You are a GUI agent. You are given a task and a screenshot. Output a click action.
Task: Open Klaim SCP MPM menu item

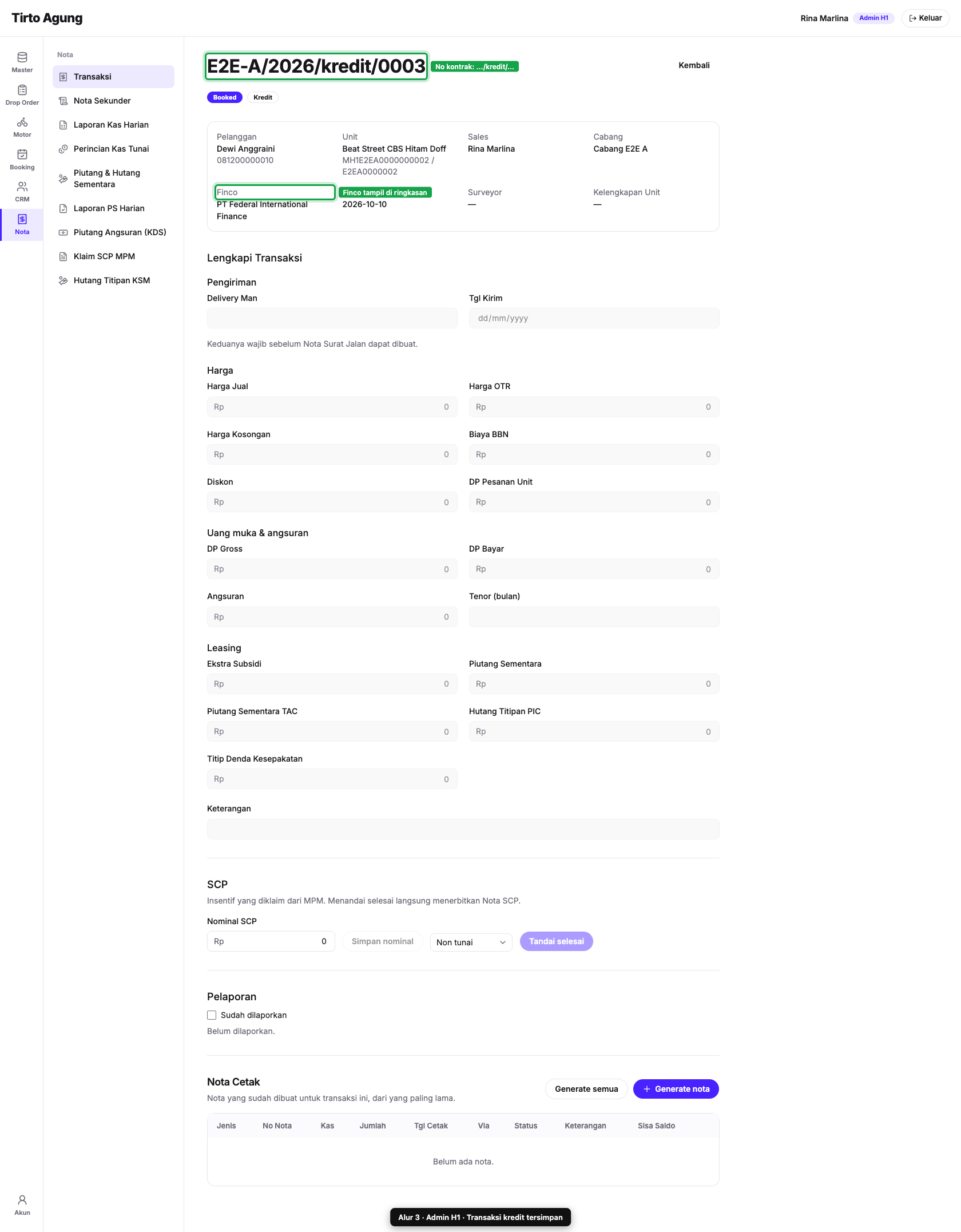tap(113, 256)
